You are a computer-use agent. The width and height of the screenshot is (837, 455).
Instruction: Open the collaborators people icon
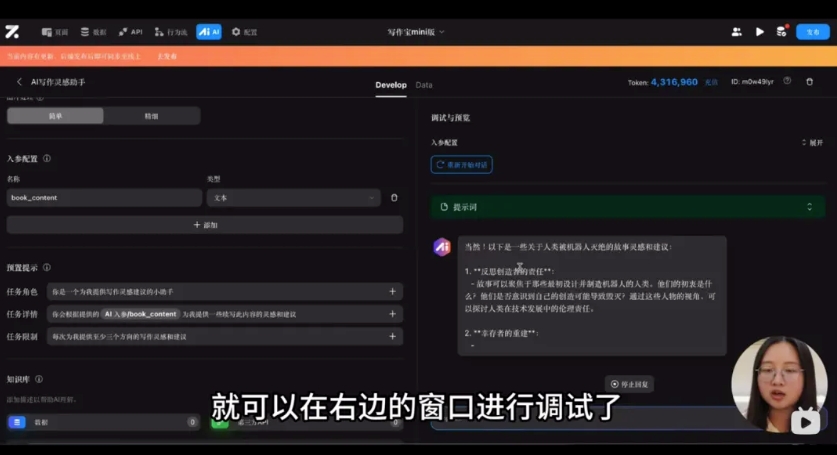(x=737, y=32)
